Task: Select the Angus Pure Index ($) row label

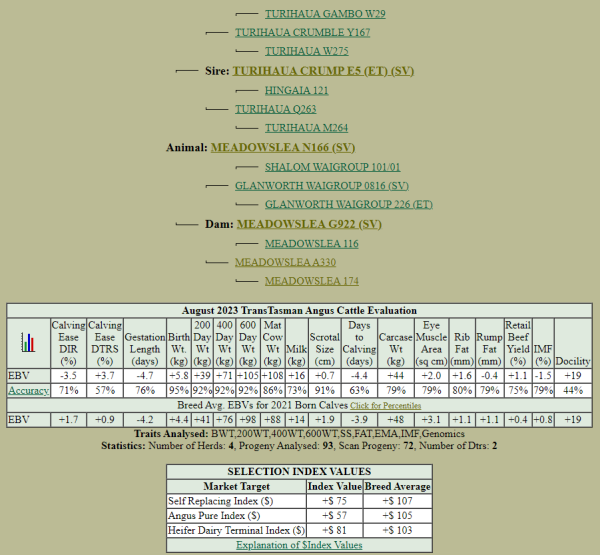Action: click(x=214, y=516)
